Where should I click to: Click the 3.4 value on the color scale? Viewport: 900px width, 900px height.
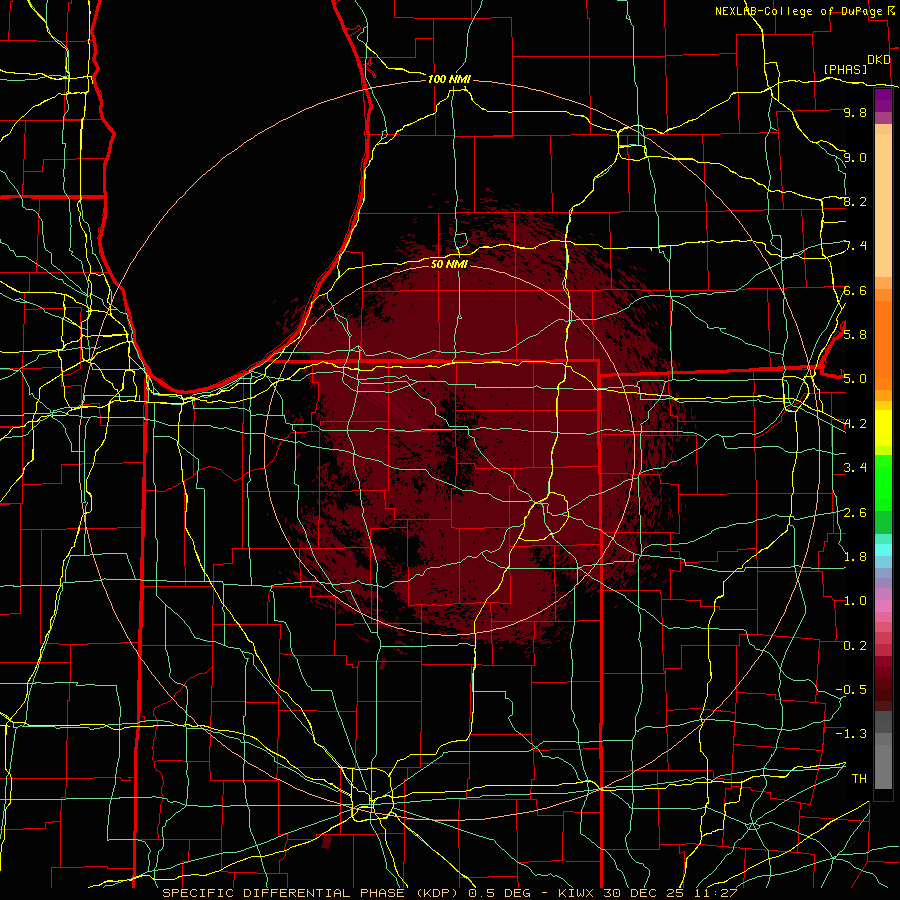855,468
